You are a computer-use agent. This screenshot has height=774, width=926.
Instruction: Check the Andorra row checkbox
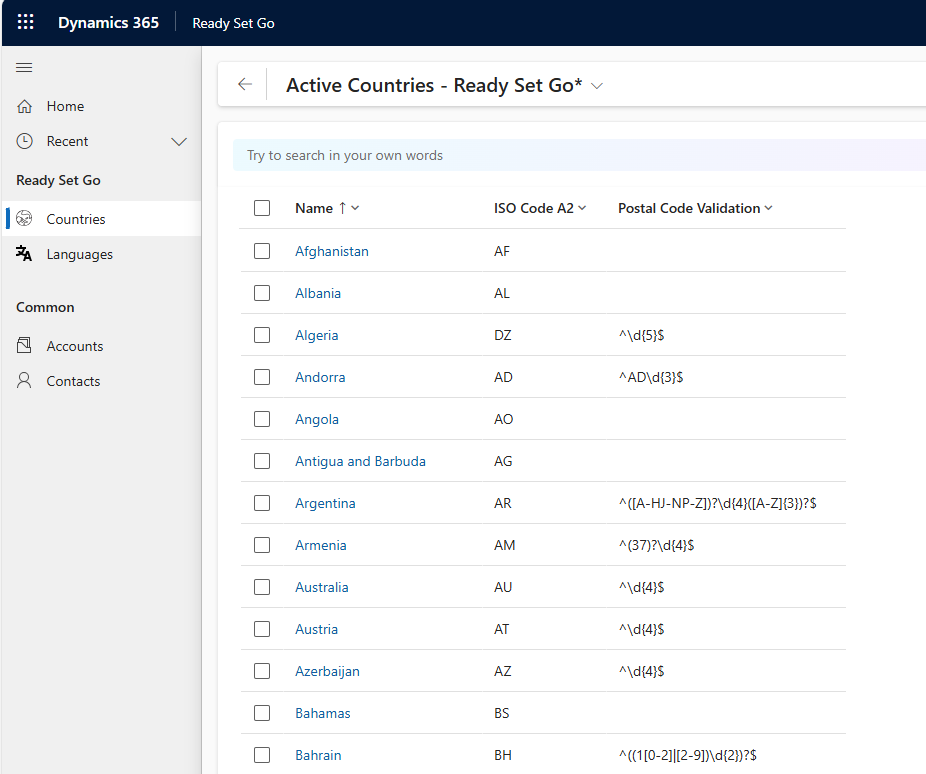(262, 377)
